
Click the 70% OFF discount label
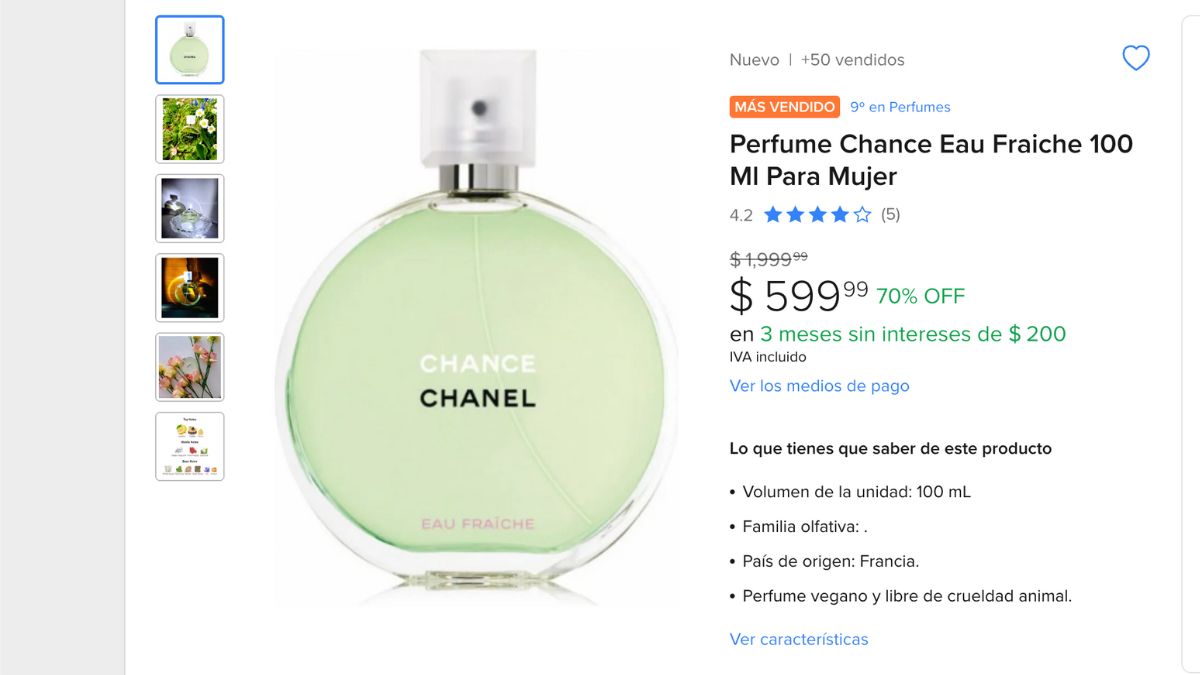coord(920,296)
